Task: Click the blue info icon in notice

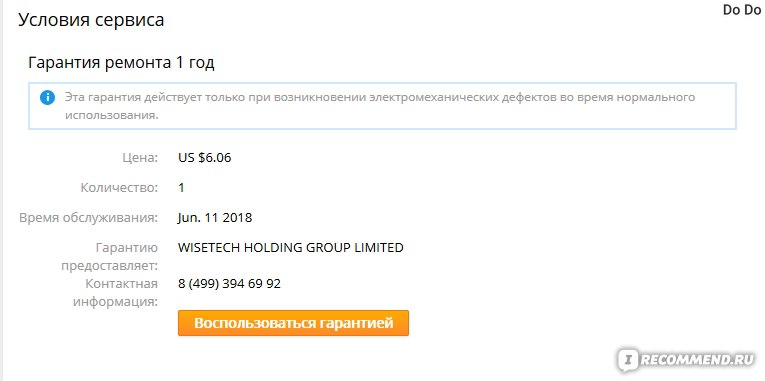Action: 47,98
